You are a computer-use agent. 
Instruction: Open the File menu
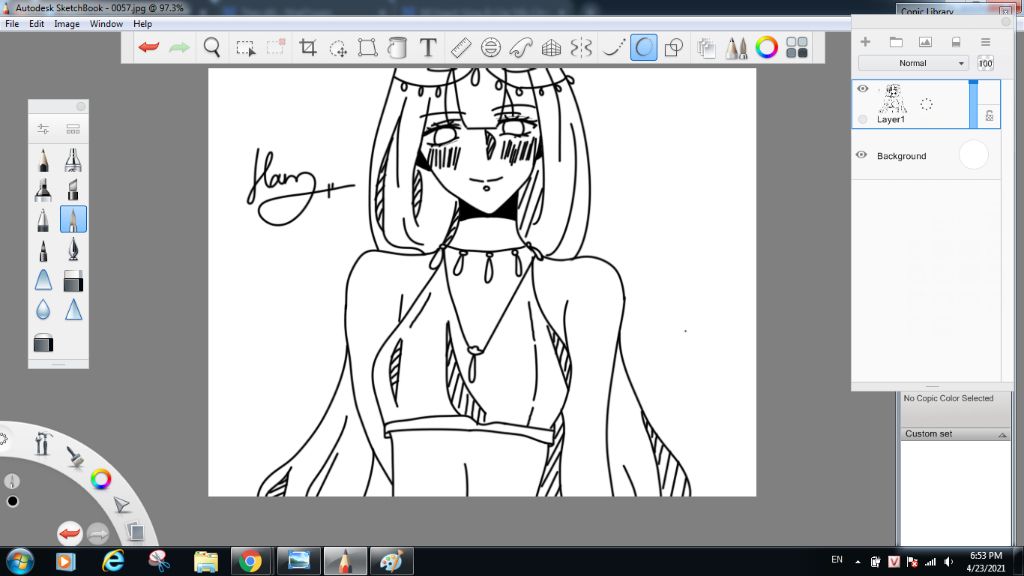[12, 24]
